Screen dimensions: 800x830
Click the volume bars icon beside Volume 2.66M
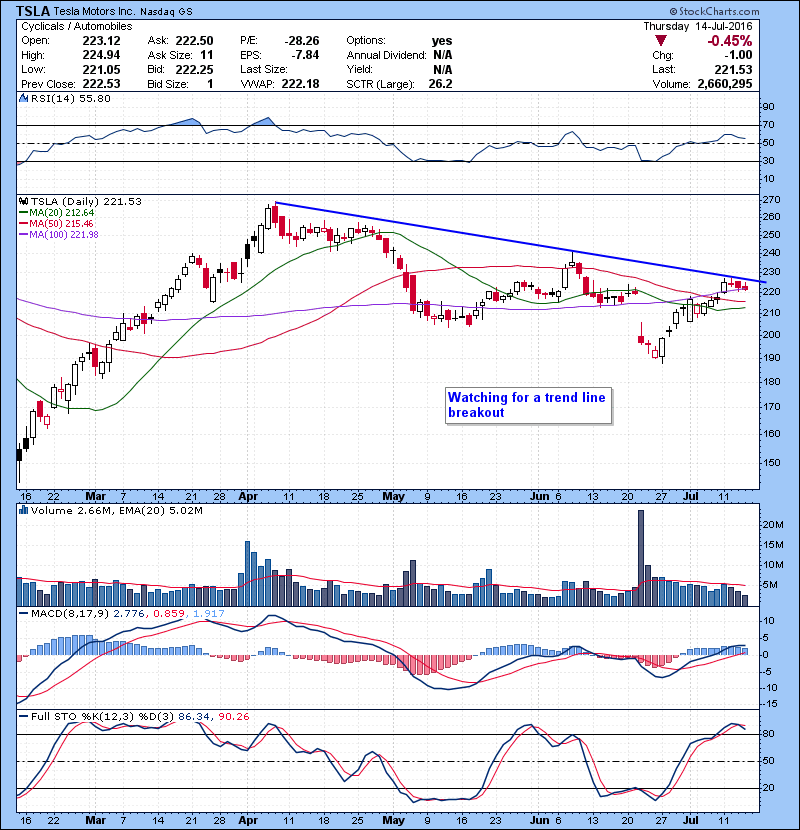tap(23, 511)
